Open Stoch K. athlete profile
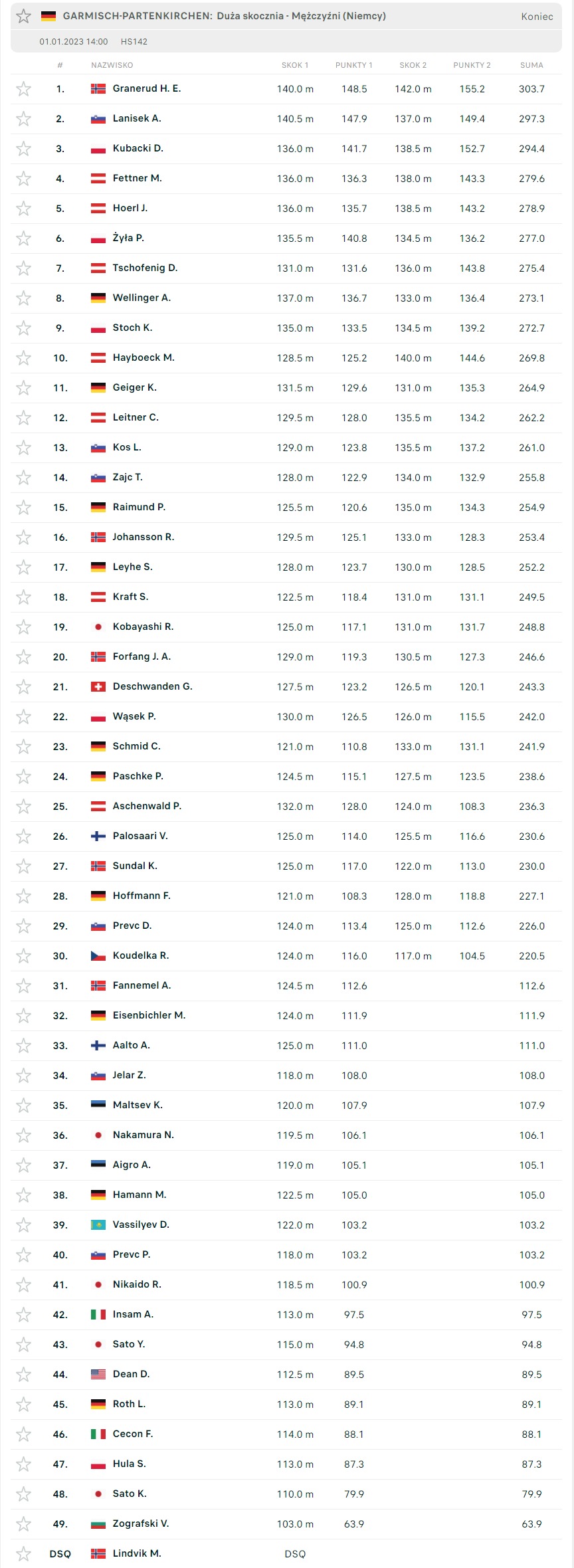This screenshot has height=1568, width=574. (x=132, y=328)
